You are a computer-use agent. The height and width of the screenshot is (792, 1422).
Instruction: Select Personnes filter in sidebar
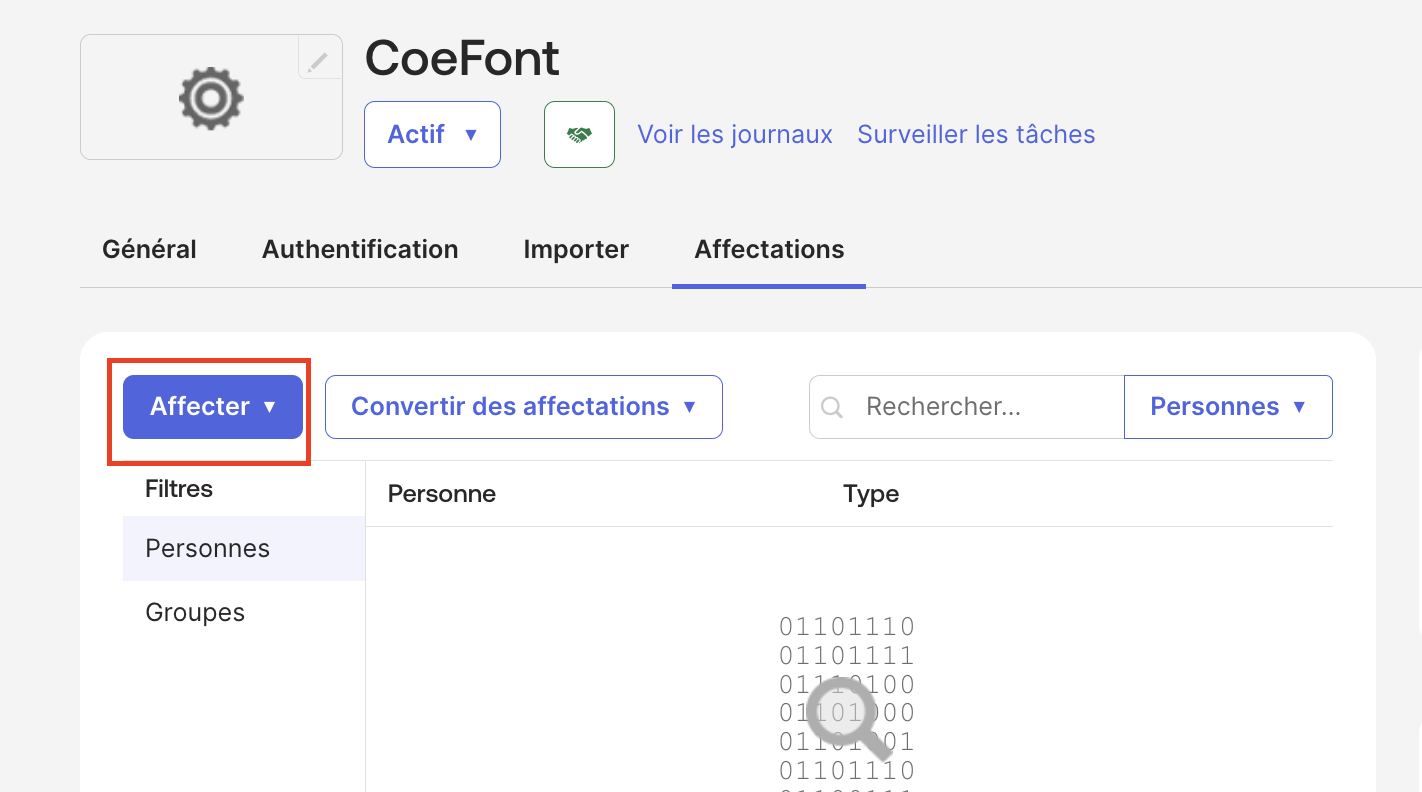coord(244,549)
